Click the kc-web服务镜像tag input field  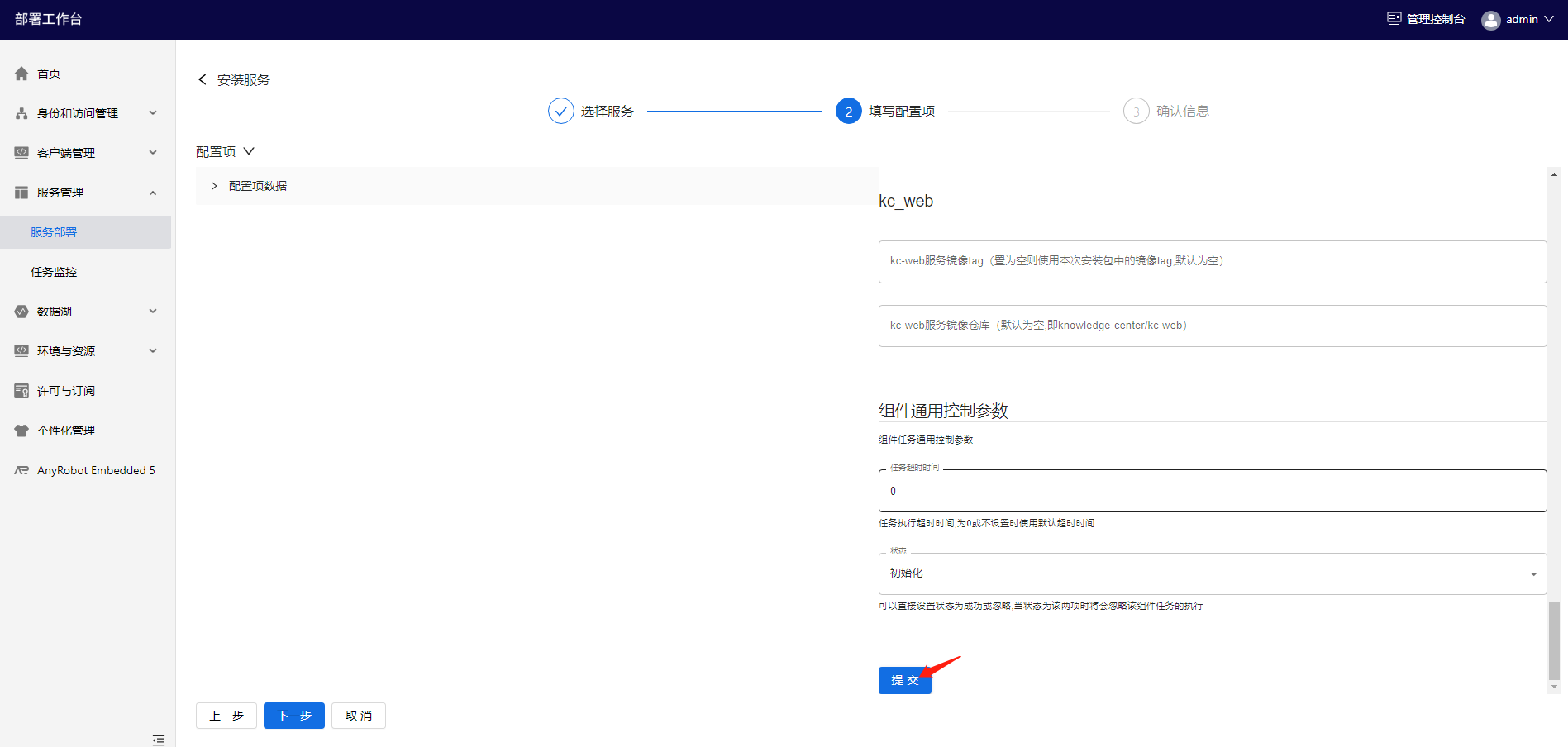click(x=1213, y=262)
